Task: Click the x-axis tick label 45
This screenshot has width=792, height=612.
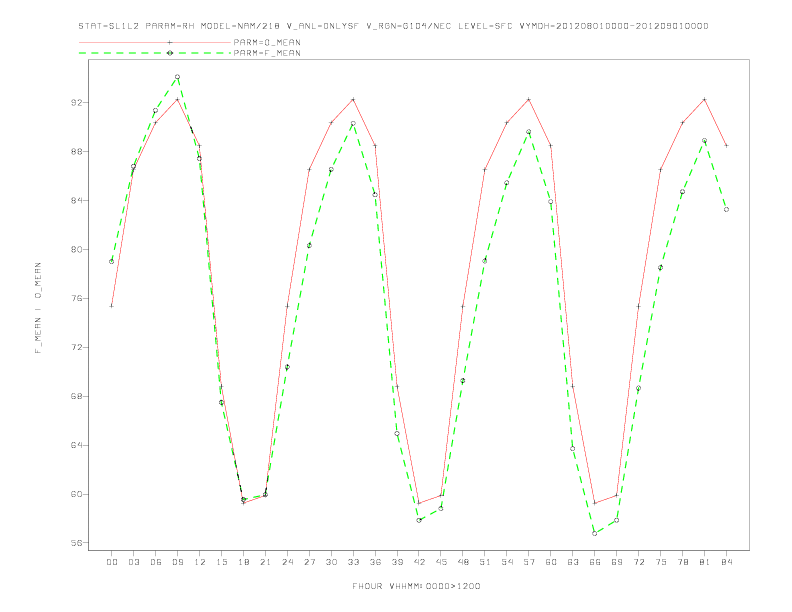Action: [441, 562]
